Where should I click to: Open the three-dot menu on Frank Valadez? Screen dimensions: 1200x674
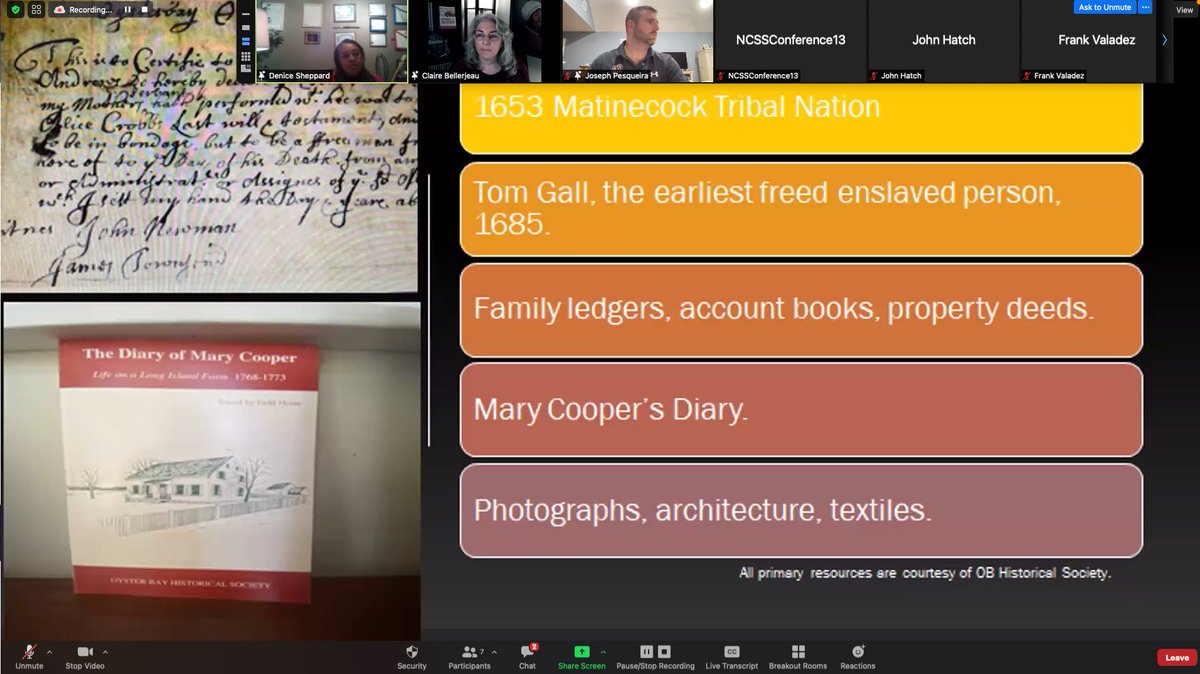[1147, 7]
